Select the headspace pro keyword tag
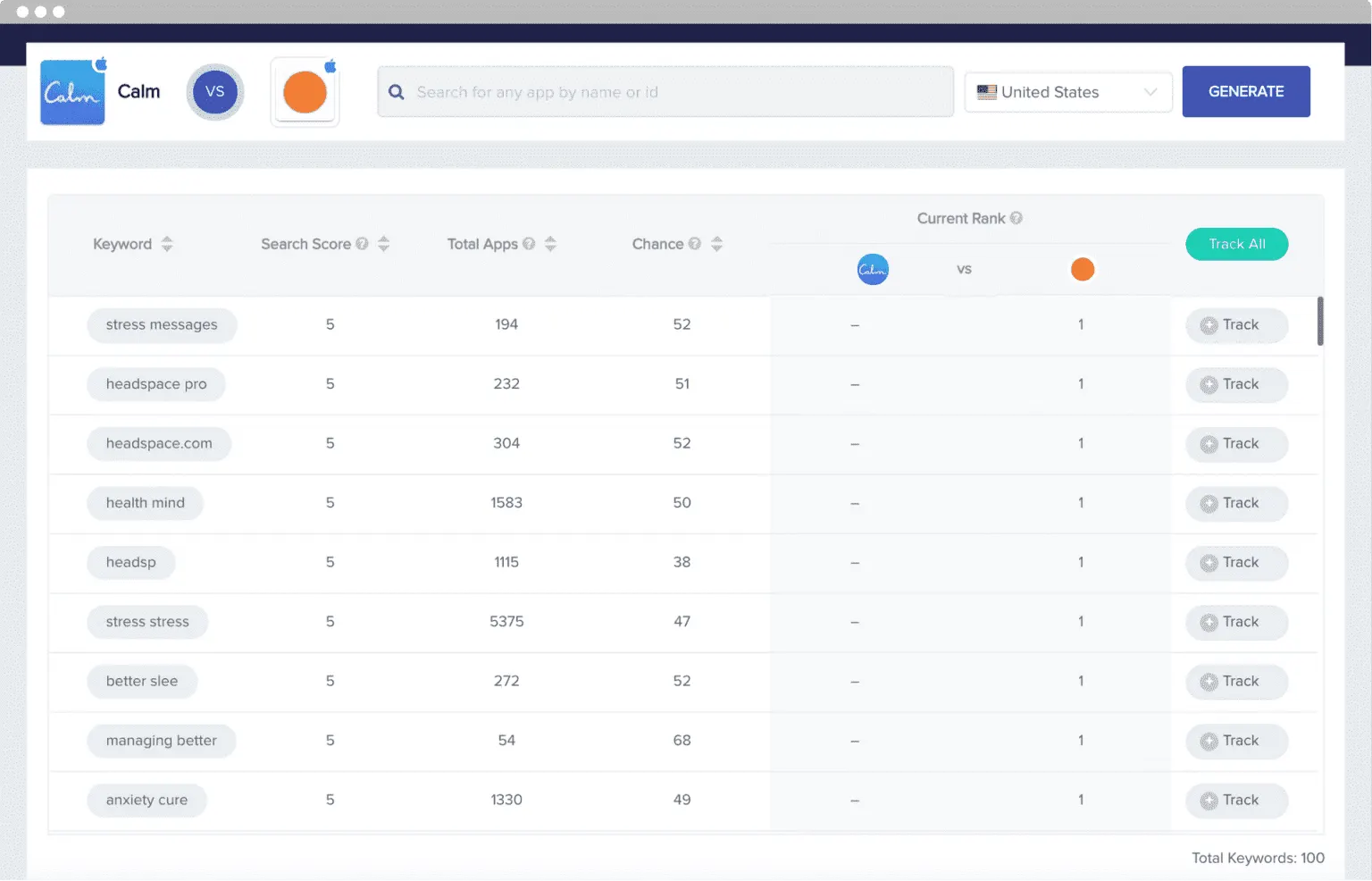This screenshot has height=881, width=1372. [156, 384]
